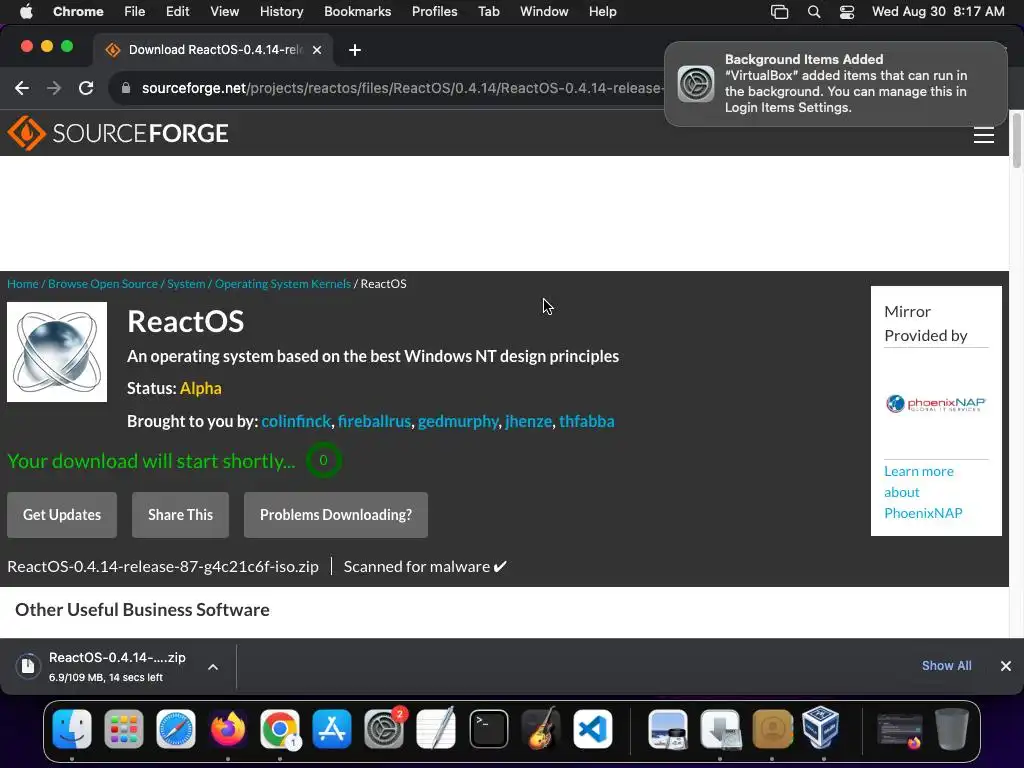This screenshot has height=768, width=1024.
Task: Open the Apple menu
Action: coord(26,11)
